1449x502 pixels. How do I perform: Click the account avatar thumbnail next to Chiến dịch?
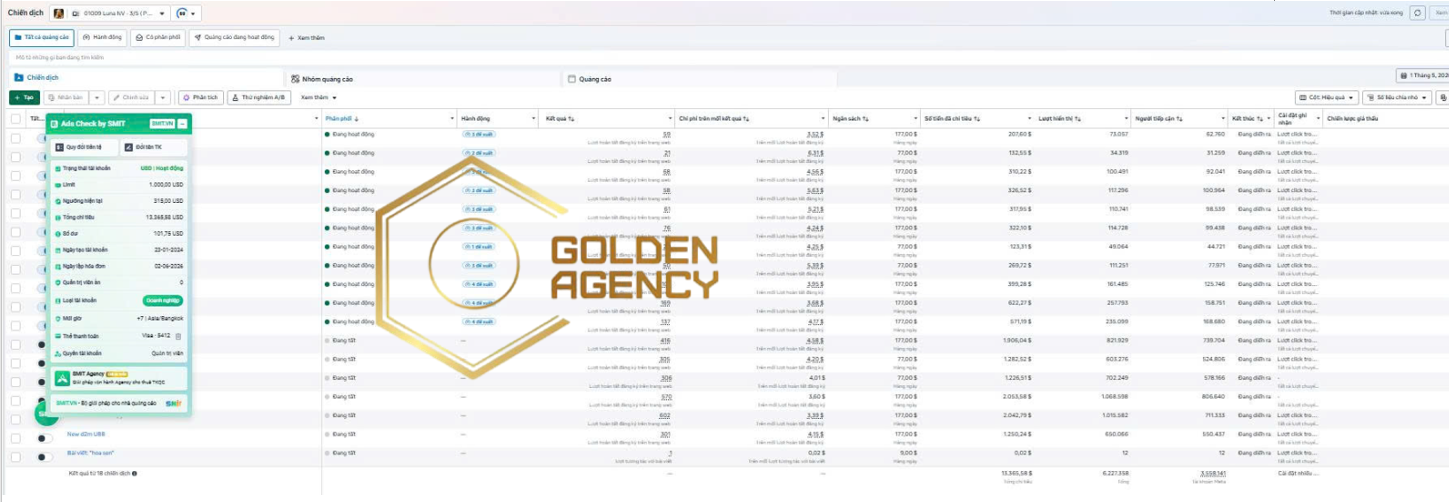(59, 13)
